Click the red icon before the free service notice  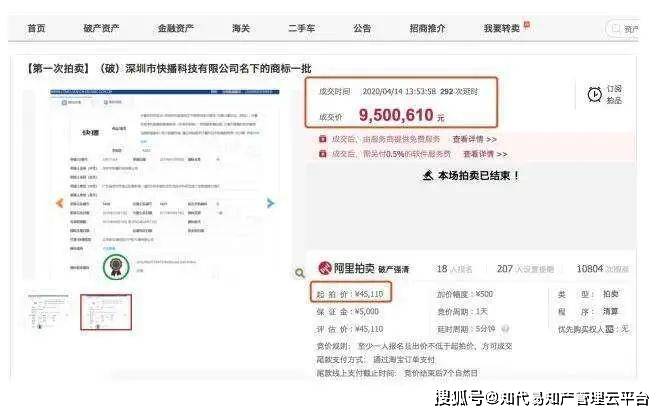coord(323,139)
